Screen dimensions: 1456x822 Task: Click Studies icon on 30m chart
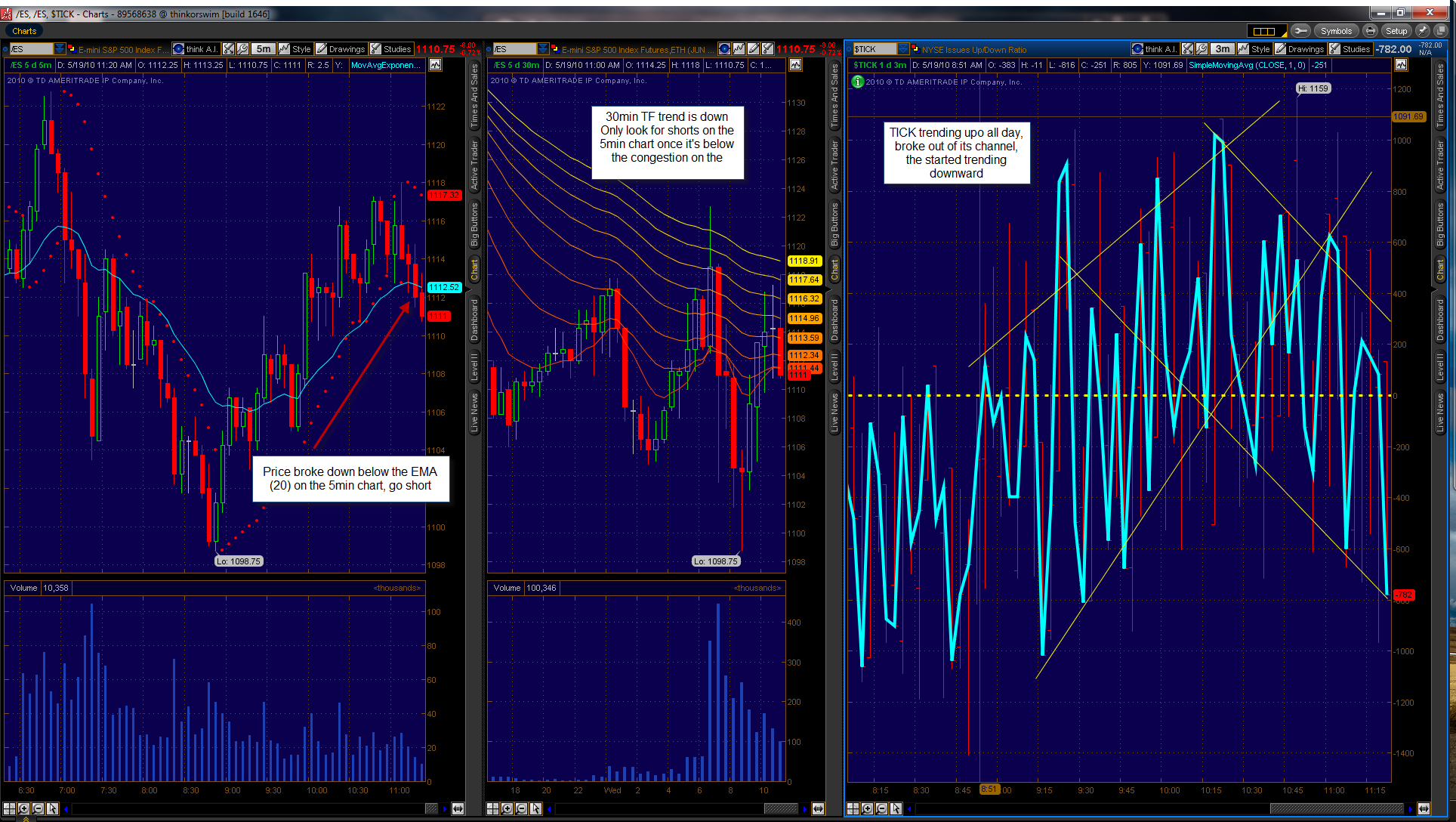coord(767,49)
